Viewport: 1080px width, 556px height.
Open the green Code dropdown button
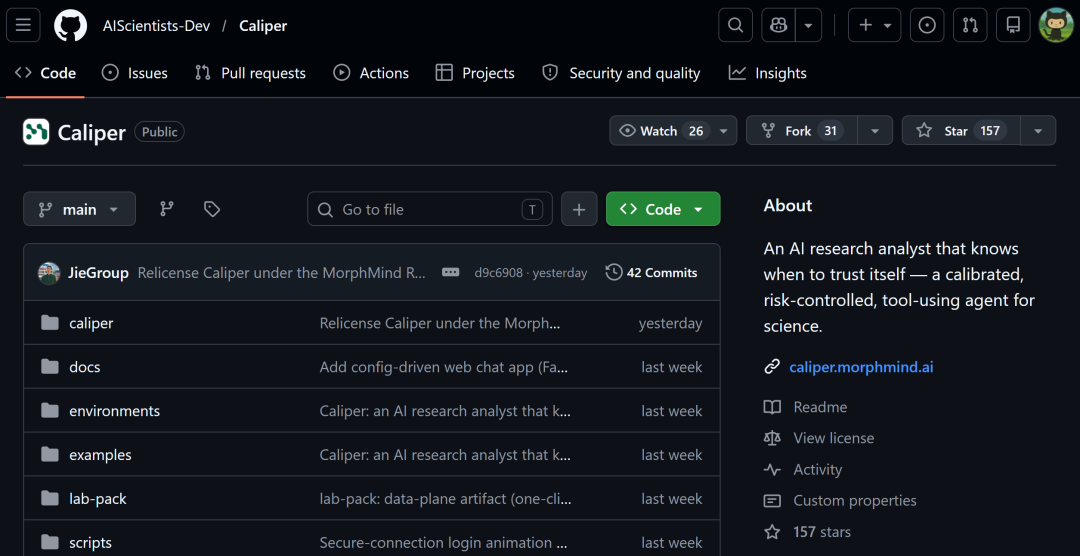(663, 209)
